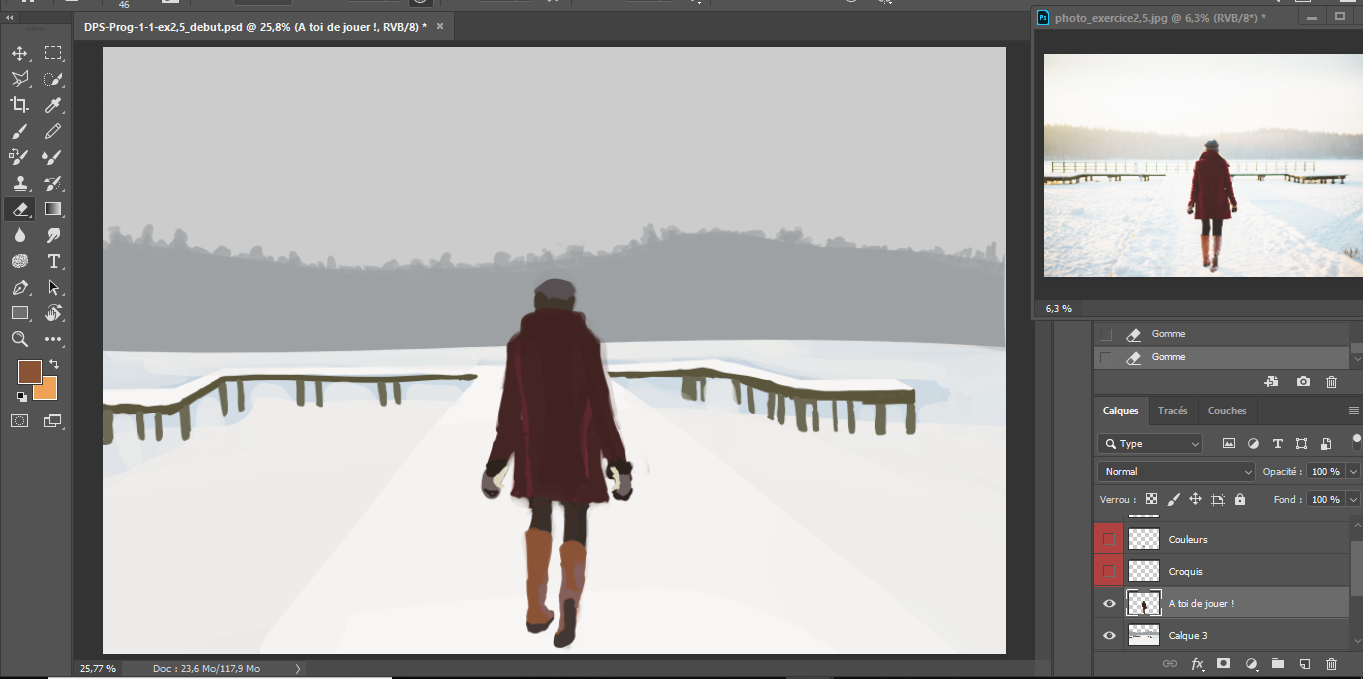Show the Couleurs layer
The image size is (1363, 679).
click(x=1108, y=539)
